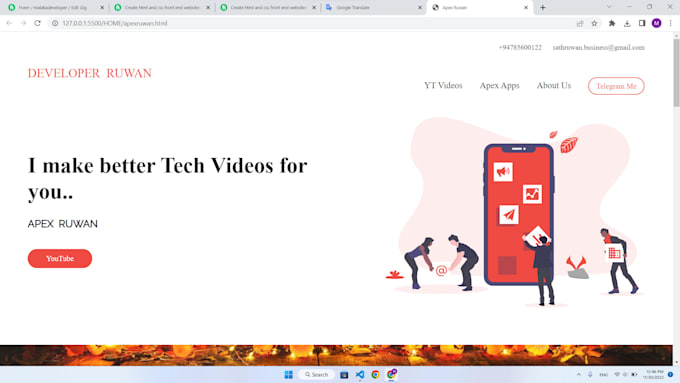680x383 pixels.
Task: Click the page vertical scrollbar thumb
Action: [676, 72]
